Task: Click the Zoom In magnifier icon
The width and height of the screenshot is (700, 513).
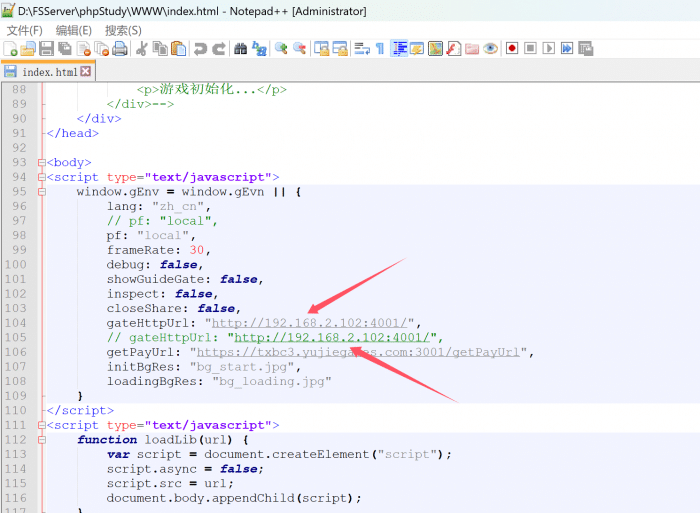Action: pos(281,48)
